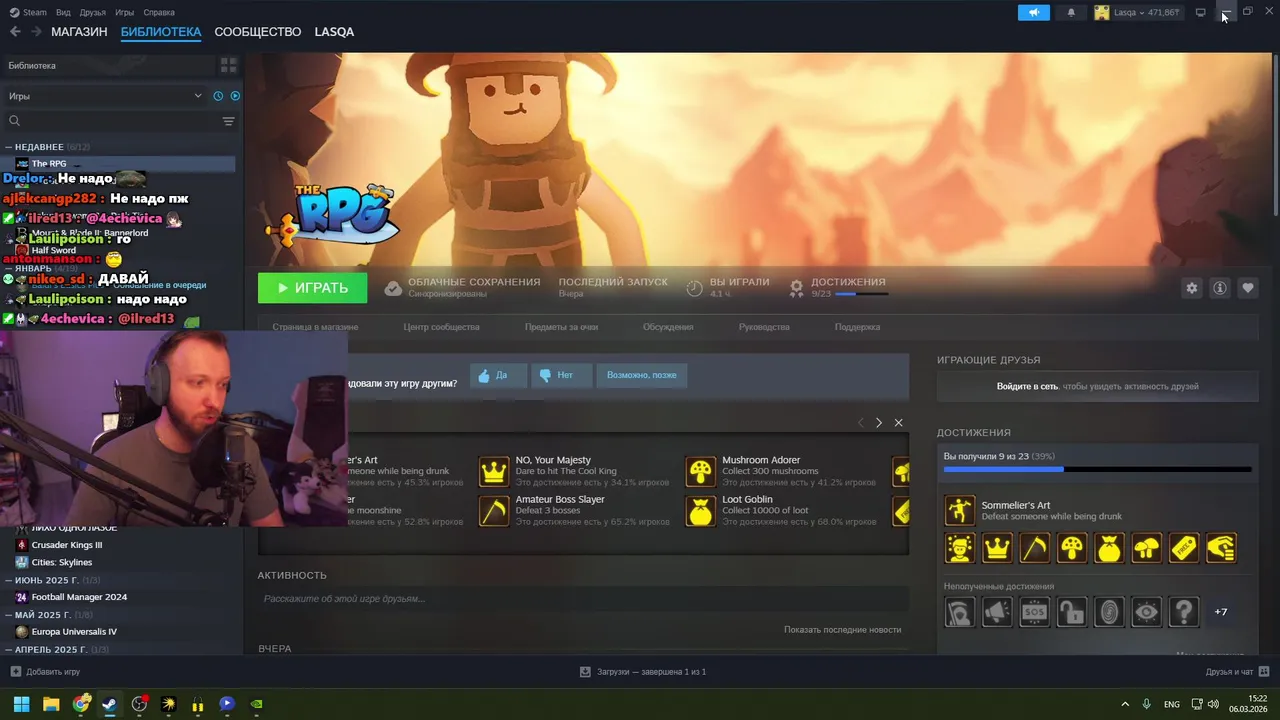Click the achievements progress bar in the right panel
1280x720 pixels.
1097,469
